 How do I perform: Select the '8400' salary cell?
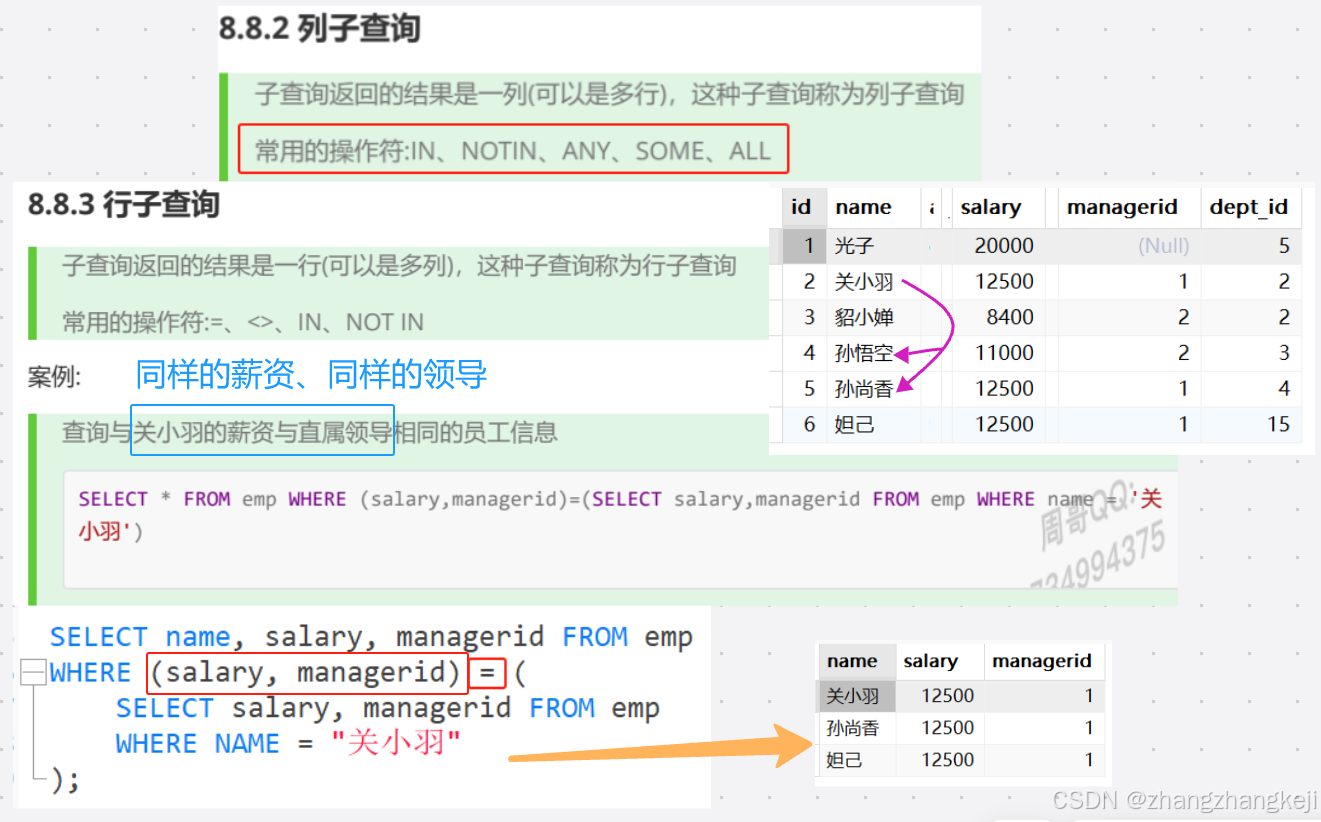pos(997,318)
